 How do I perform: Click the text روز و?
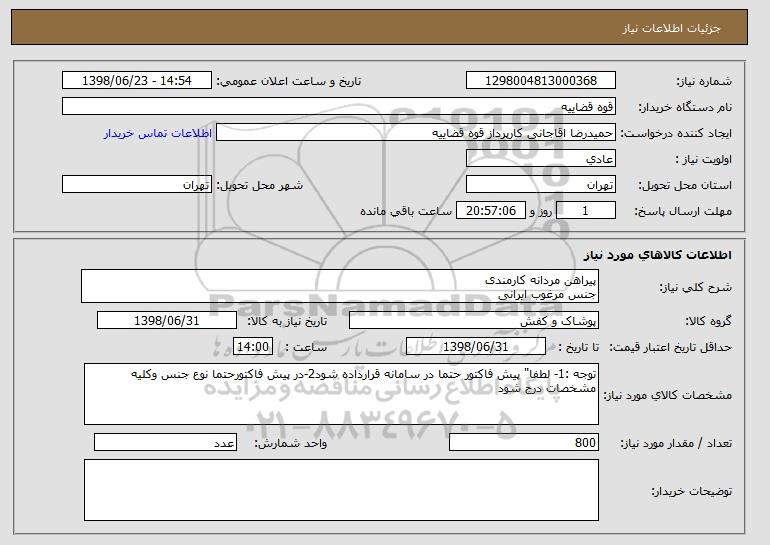click(541, 211)
